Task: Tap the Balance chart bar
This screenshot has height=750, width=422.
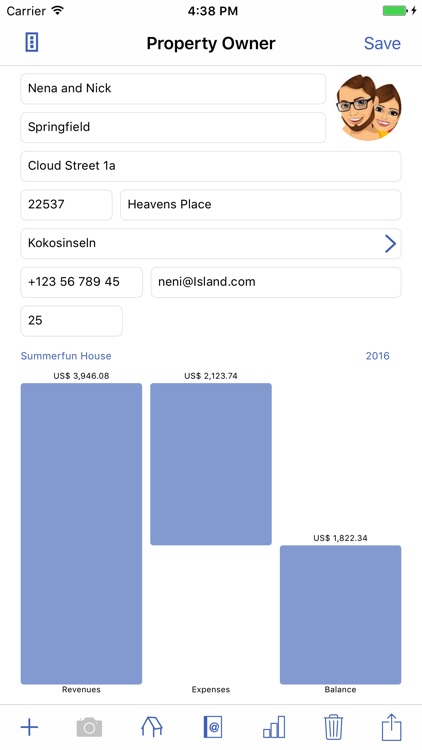Action: pyautogui.click(x=341, y=615)
